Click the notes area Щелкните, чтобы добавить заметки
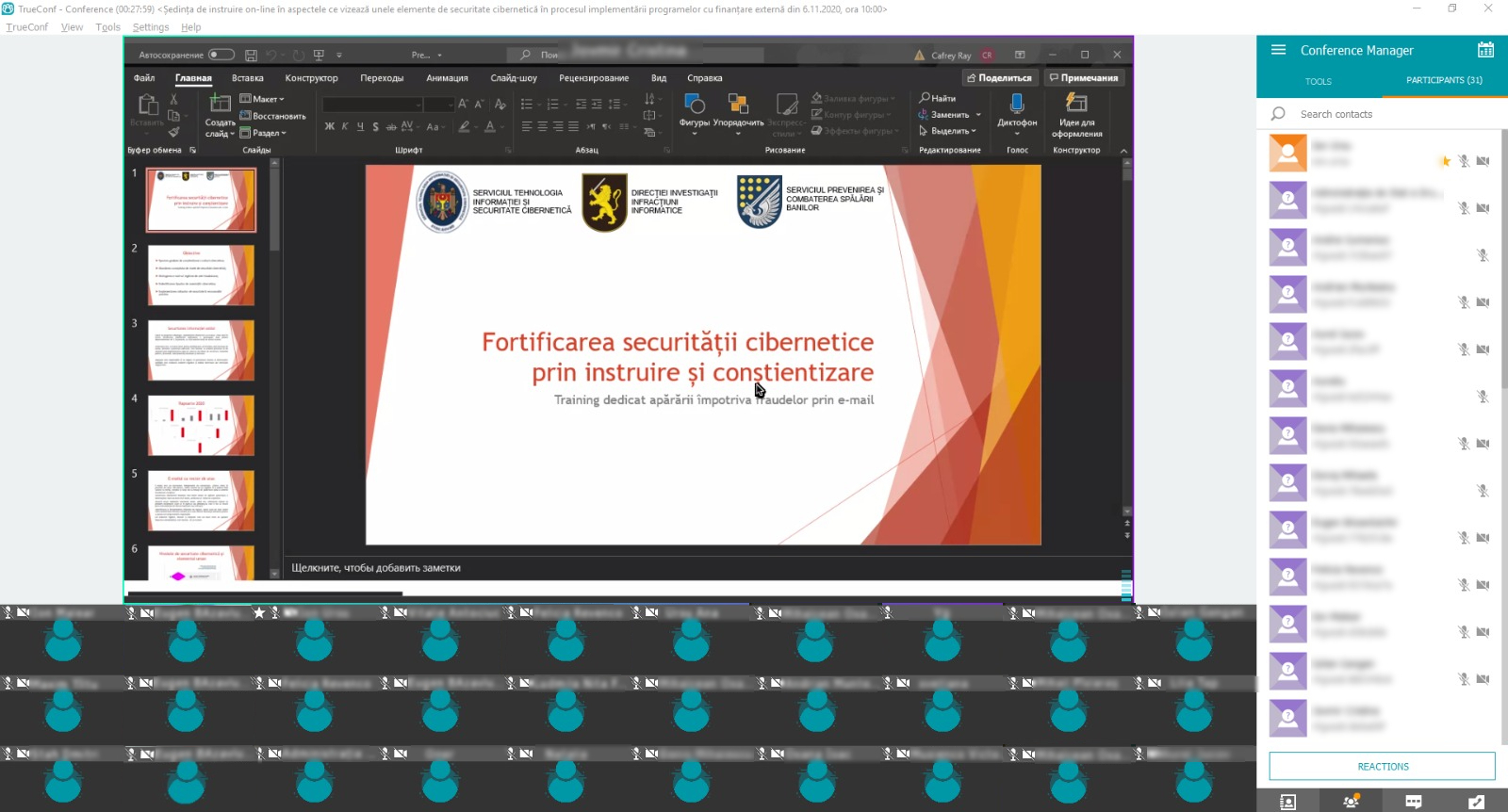 point(376,568)
